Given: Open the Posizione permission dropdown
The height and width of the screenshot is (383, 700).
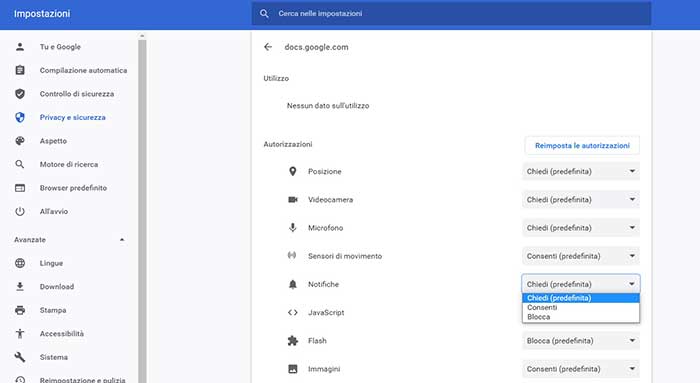Looking at the screenshot, I should coord(580,171).
